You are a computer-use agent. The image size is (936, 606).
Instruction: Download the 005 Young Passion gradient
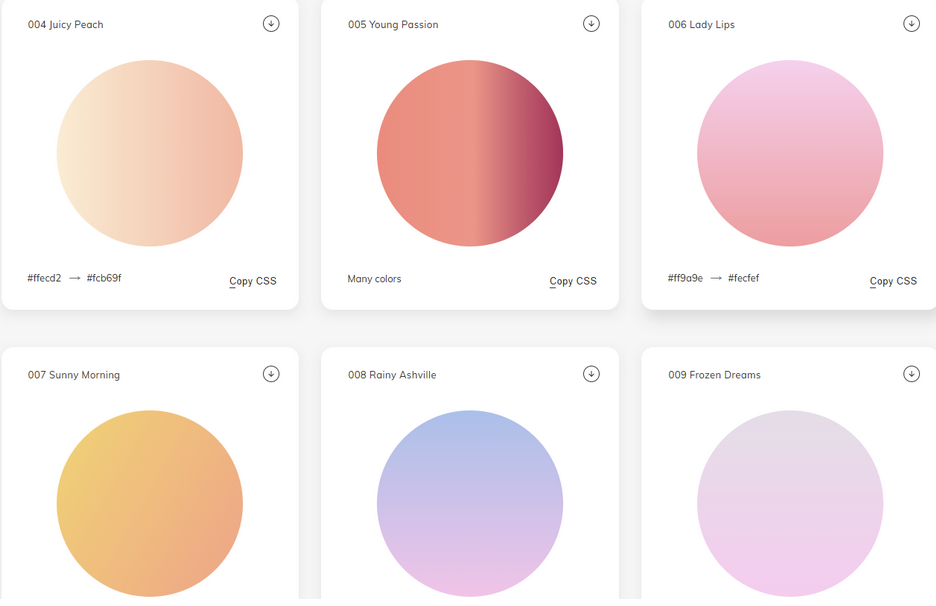(x=591, y=24)
